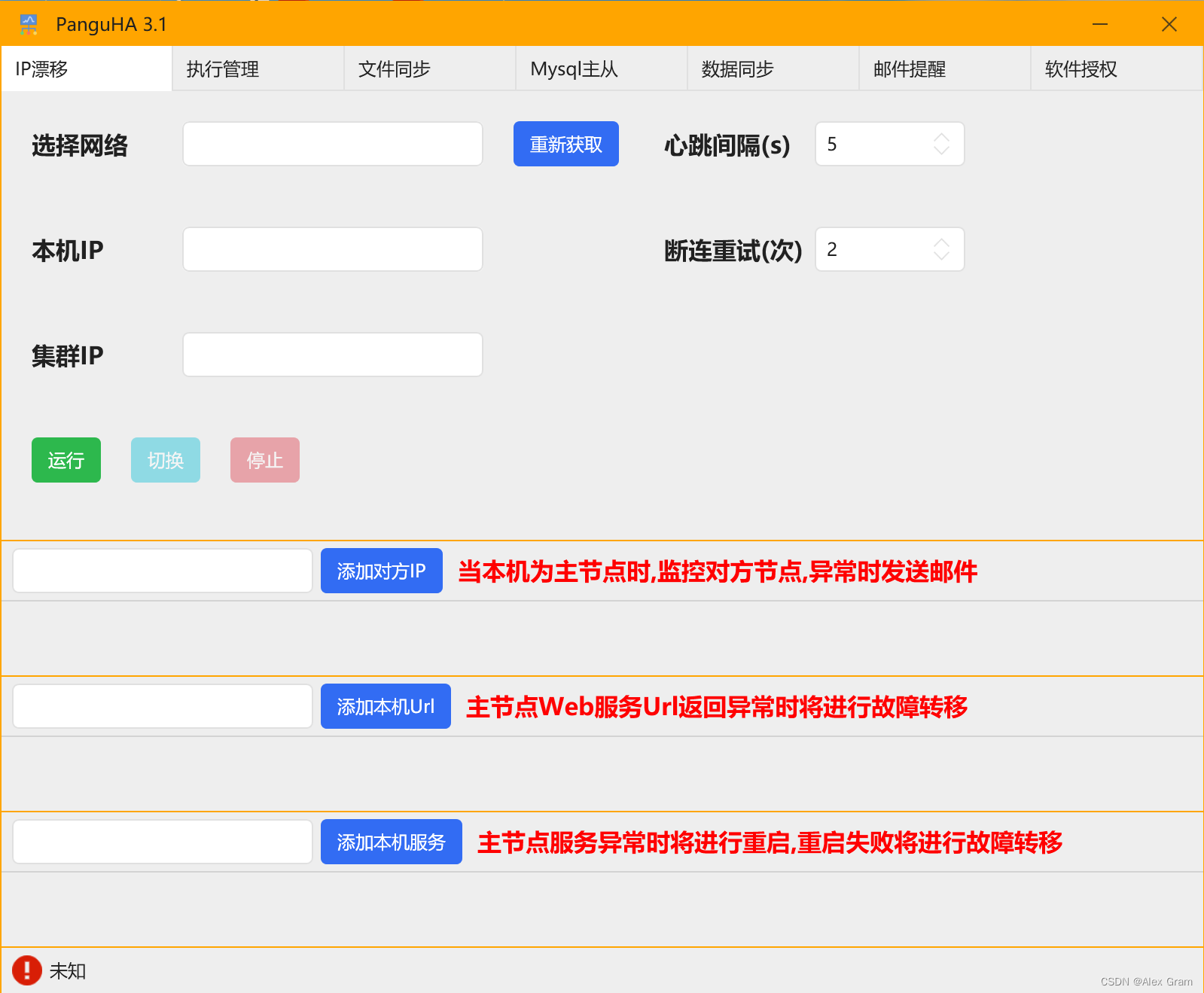Viewport: 1204px width, 993px height.
Task: Increase the 断连重试(次) value with up arrow
Action: click(x=941, y=242)
